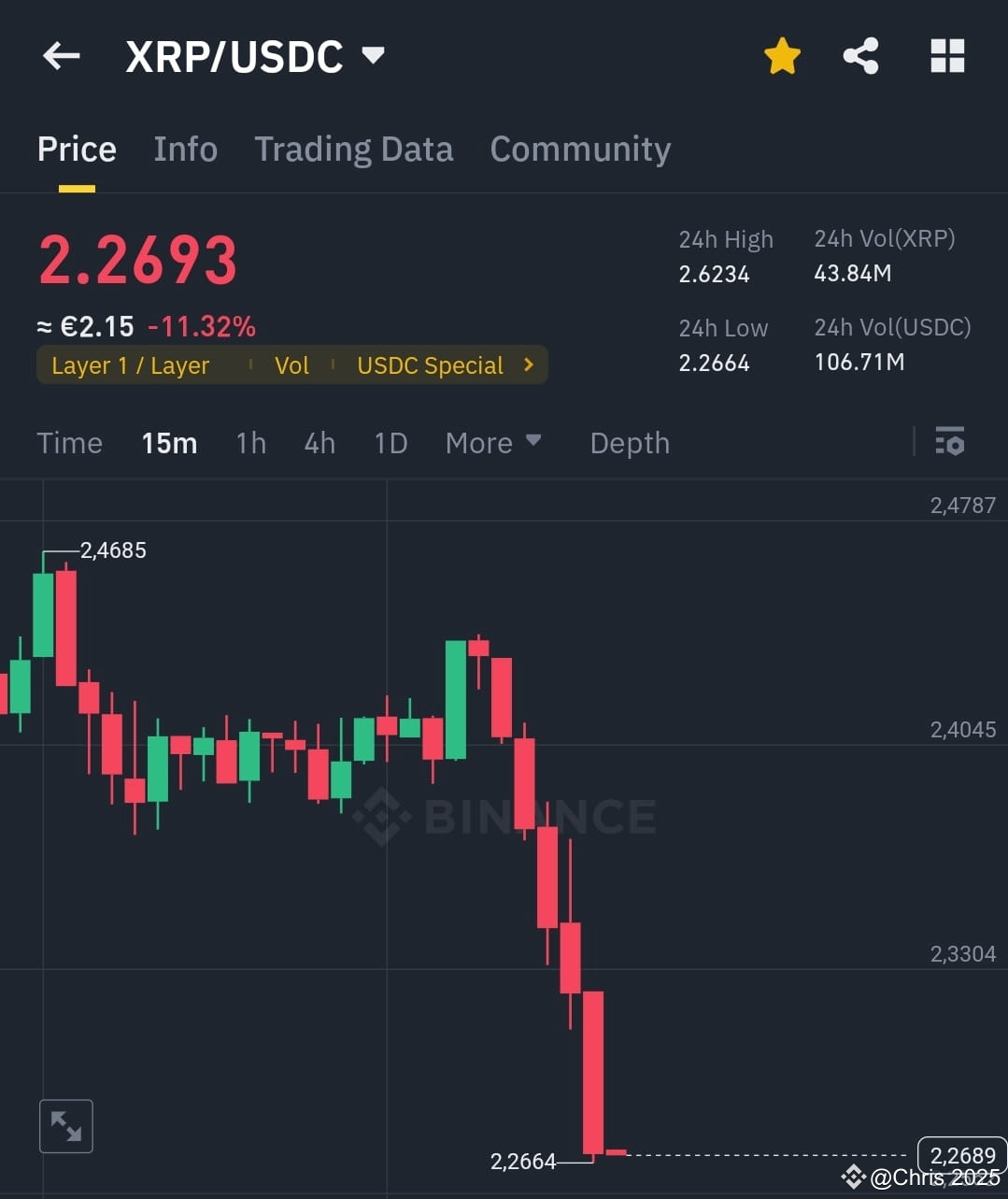This screenshot has height=1199, width=1008.
Task: Open the Community tab
Action: coord(580,150)
